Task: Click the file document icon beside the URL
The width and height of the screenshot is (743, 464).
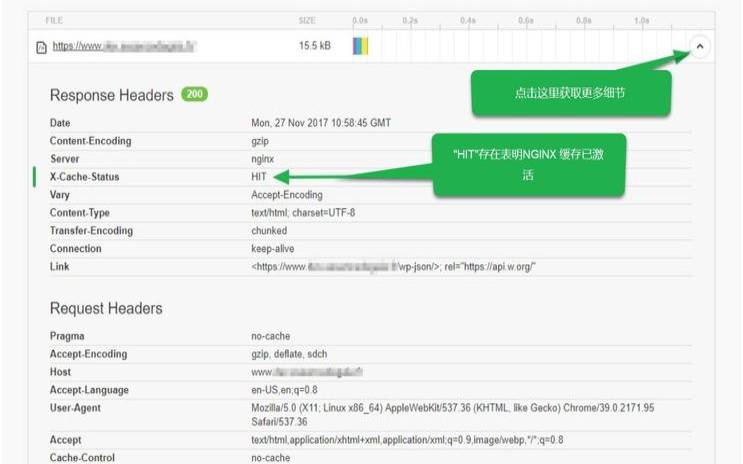Action: click(41, 46)
